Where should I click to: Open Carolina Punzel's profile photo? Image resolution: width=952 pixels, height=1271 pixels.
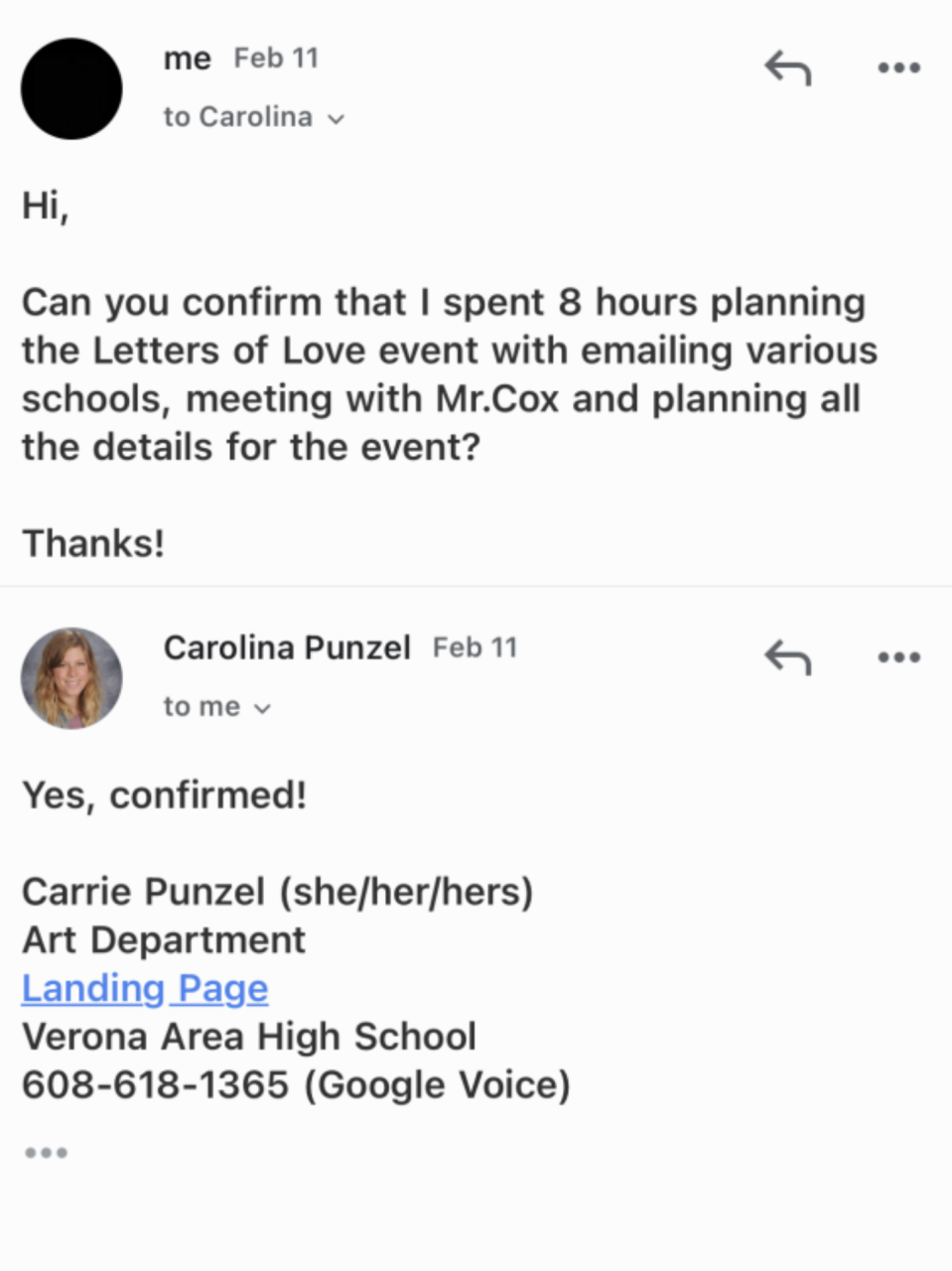(x=71, y=678)
